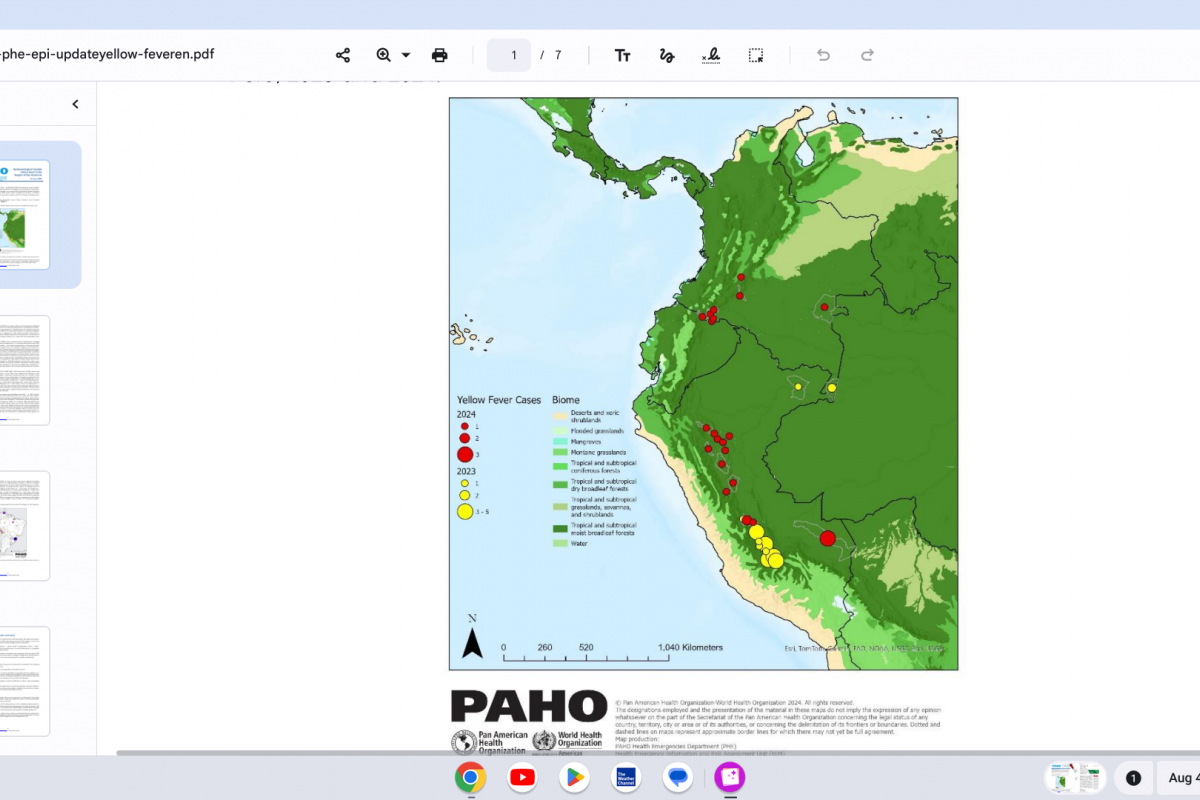Select the freehand draw tool
Viewport: 1200px width, 800px height.
[x=667, y=55]
